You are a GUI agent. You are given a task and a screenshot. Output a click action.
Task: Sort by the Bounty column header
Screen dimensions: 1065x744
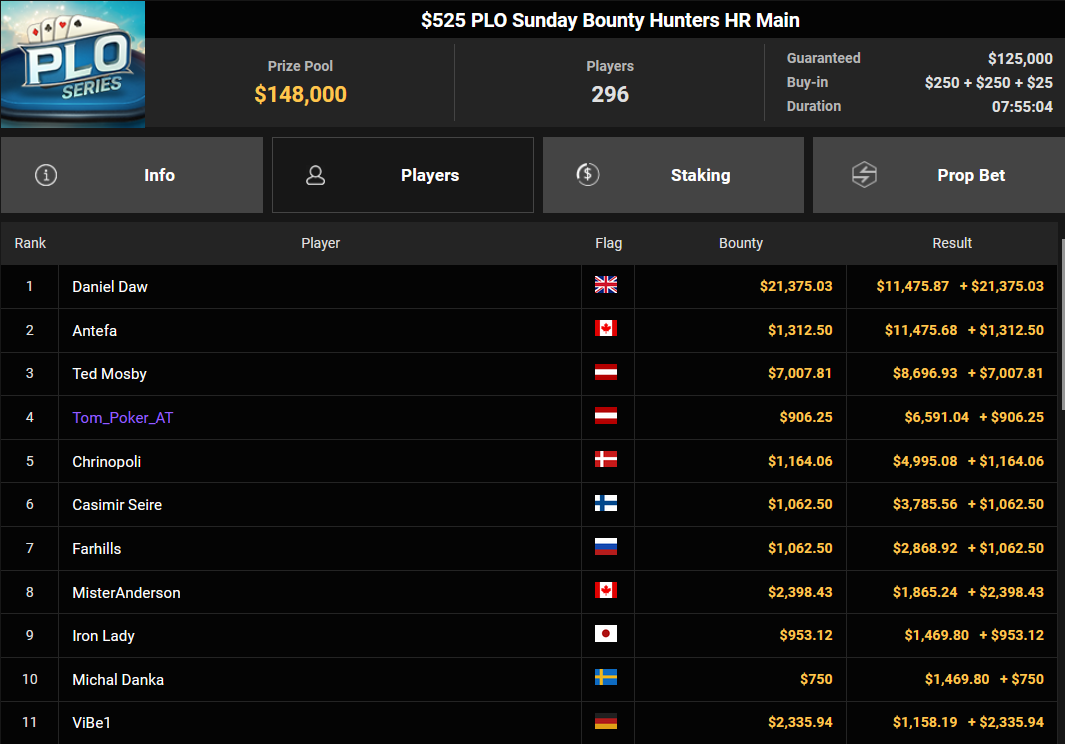point(741,243)
